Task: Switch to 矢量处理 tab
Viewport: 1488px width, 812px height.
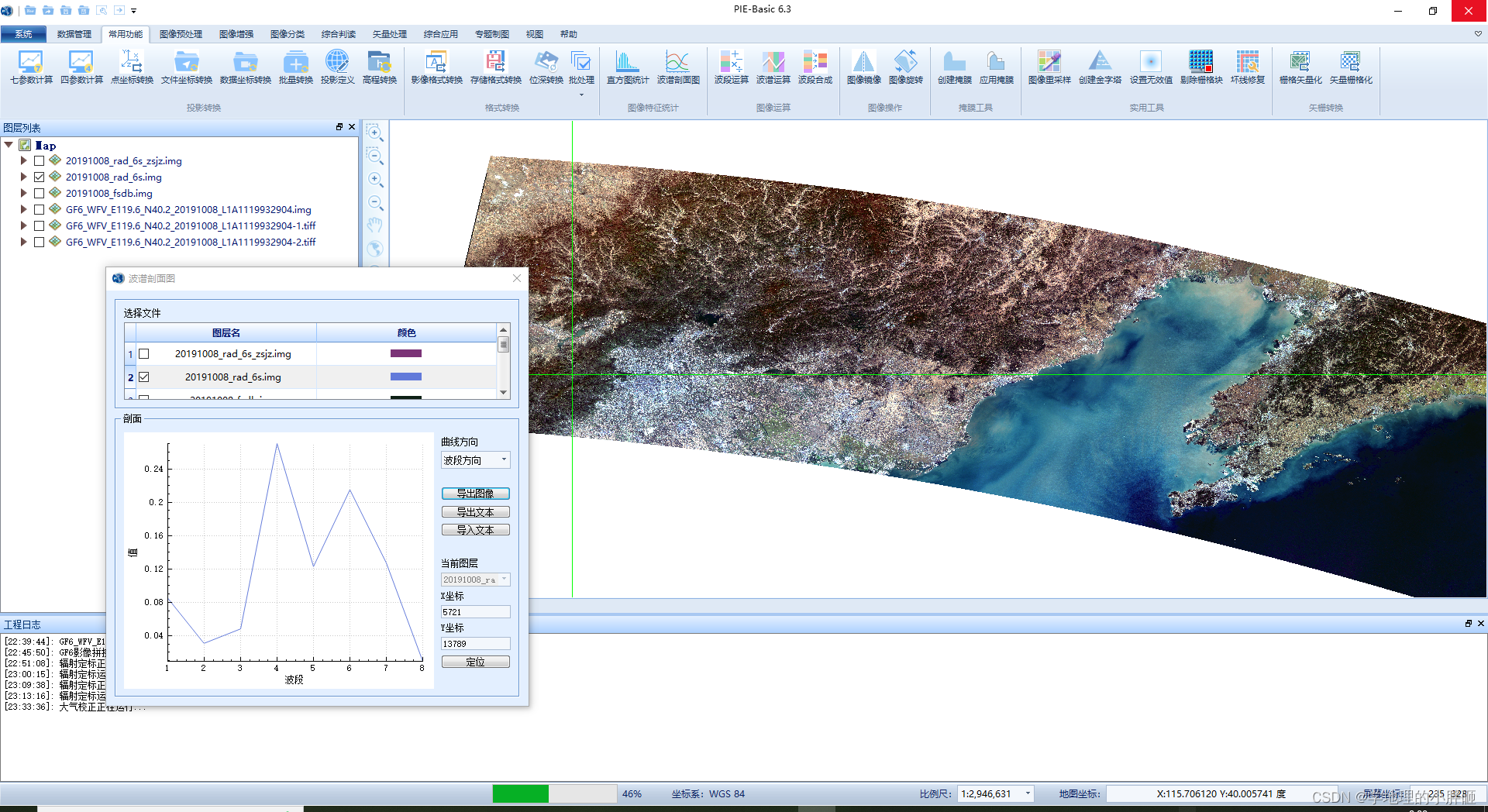Action: pos(390,34)
